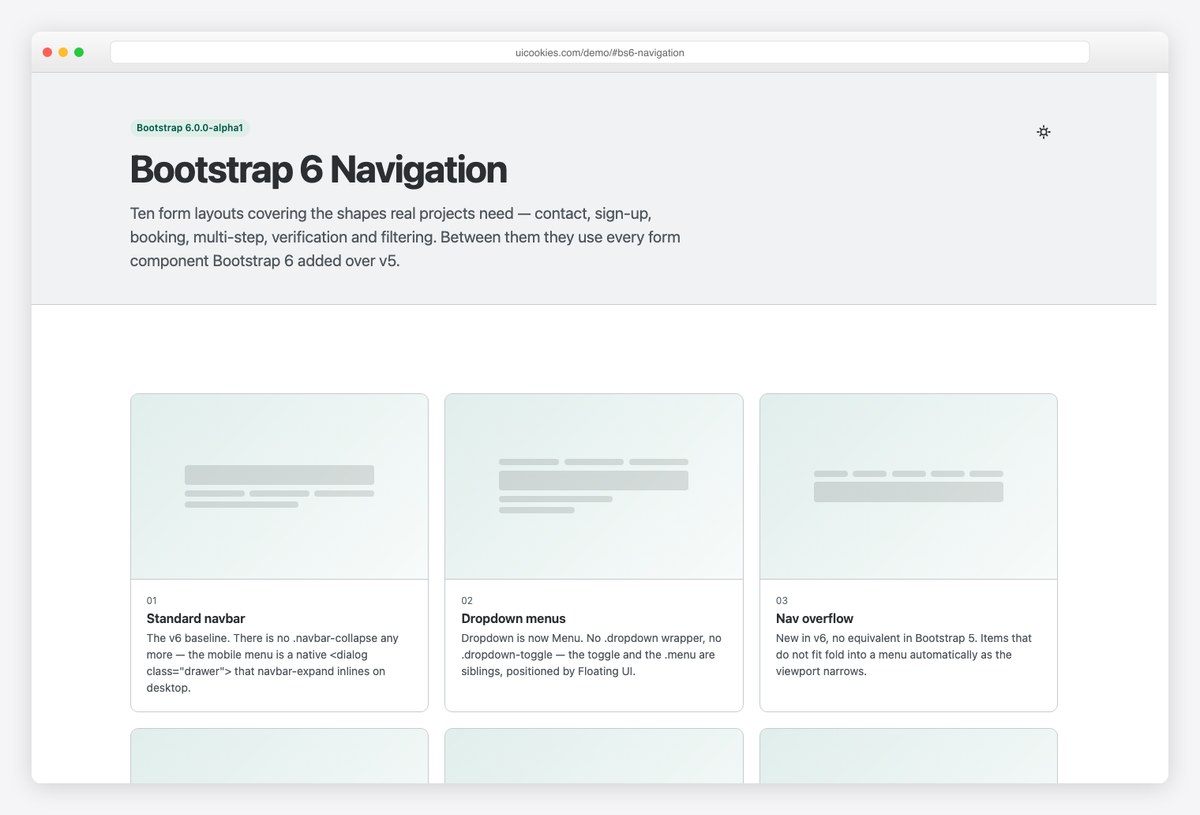Maximize the browser window with green button
This screenshot has width=1200, height=815.
click(x=79, y=52)
